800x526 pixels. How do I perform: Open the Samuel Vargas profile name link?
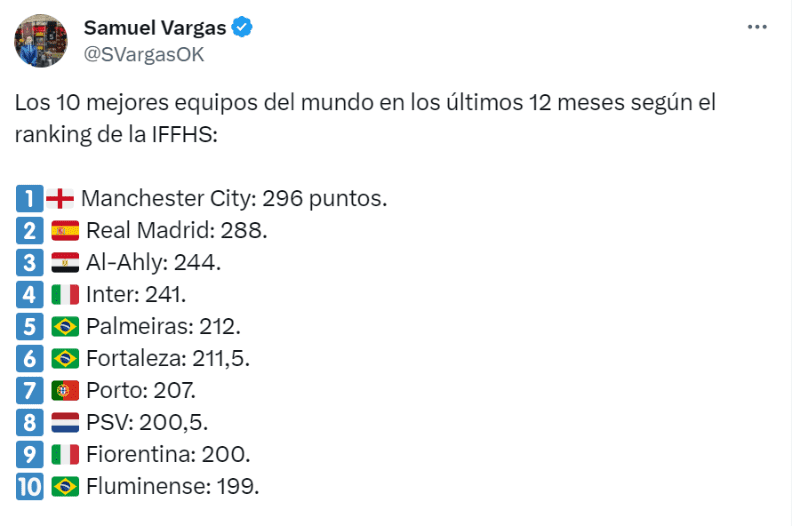point(154,27)
